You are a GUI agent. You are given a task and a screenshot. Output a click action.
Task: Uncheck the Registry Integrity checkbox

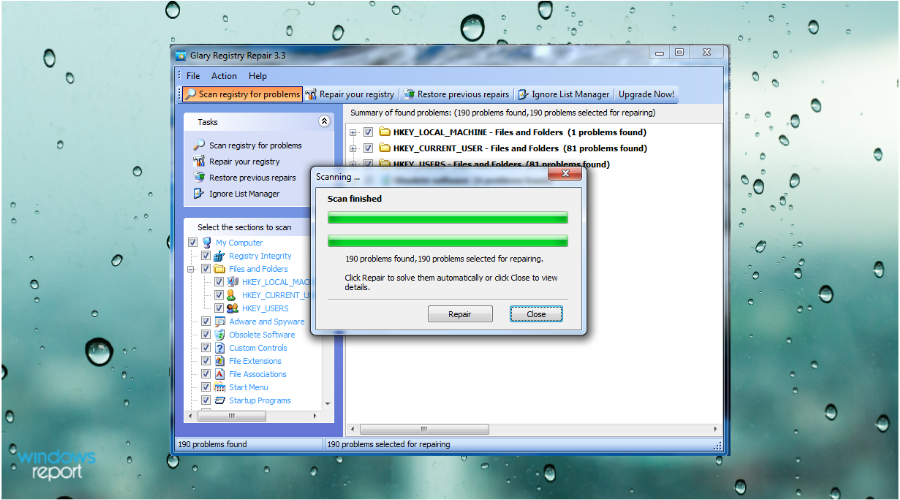205,255
